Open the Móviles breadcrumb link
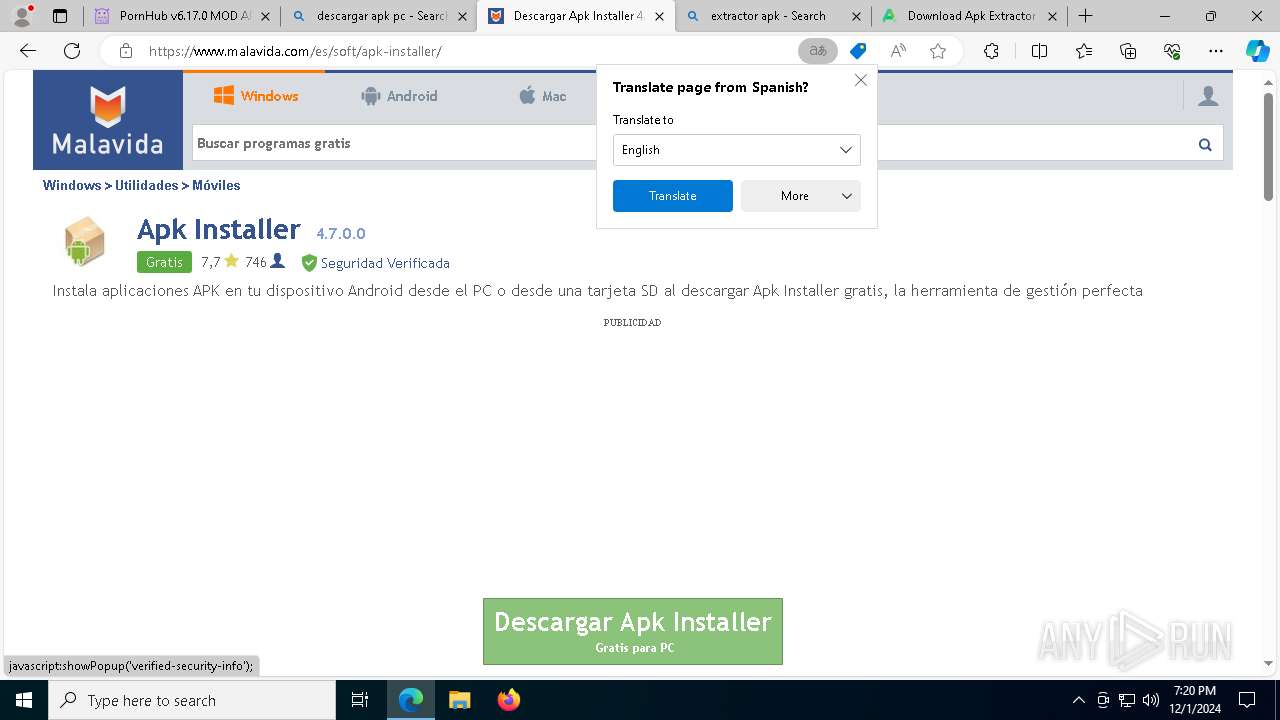1280x720 pixels. pos(216,185)
